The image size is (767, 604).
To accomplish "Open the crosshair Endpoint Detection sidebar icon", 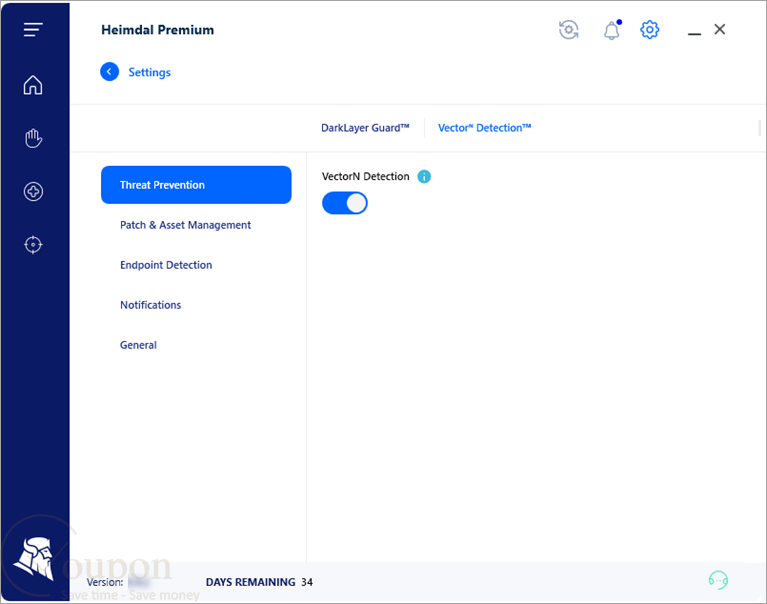I will click(33, 245).
